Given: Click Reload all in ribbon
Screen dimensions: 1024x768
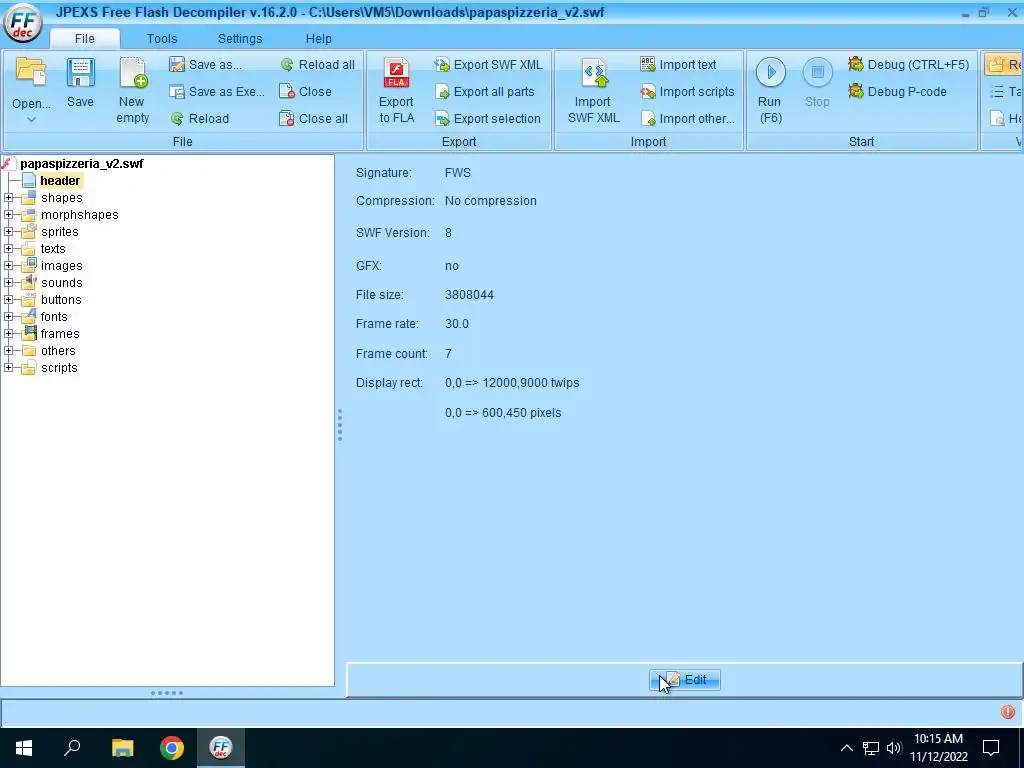Looking at the screenshot, I should click(x=317, y=65).
